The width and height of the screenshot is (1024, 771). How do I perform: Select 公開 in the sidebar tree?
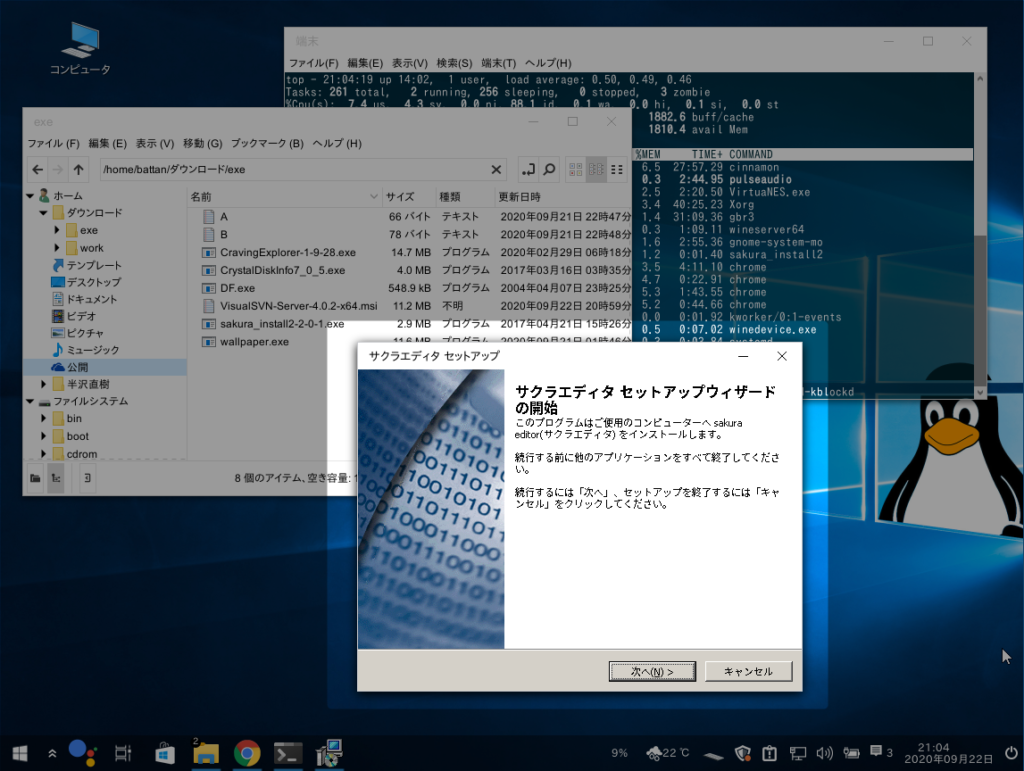[77, 367]
